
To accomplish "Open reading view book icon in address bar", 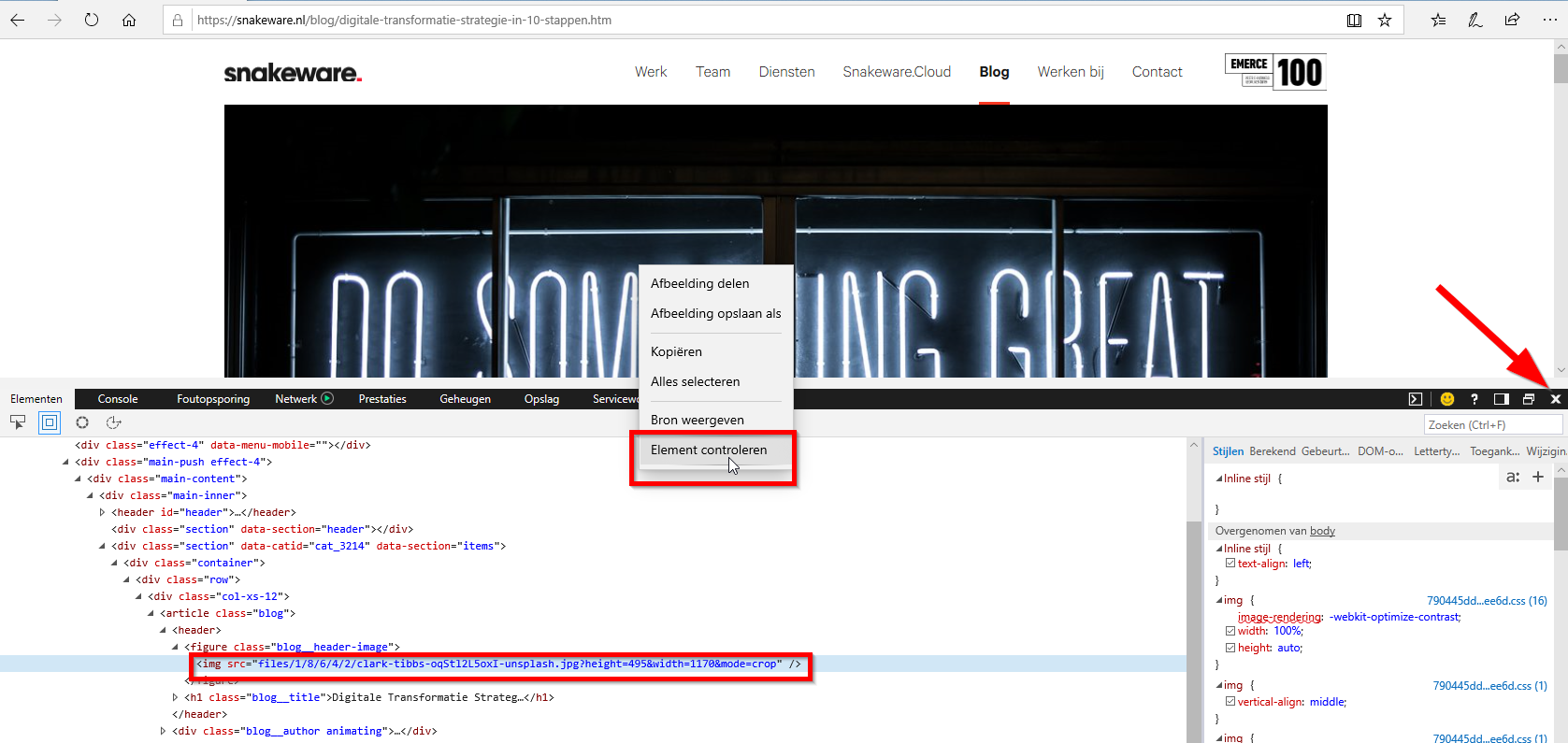I will tap(1354, 20).
